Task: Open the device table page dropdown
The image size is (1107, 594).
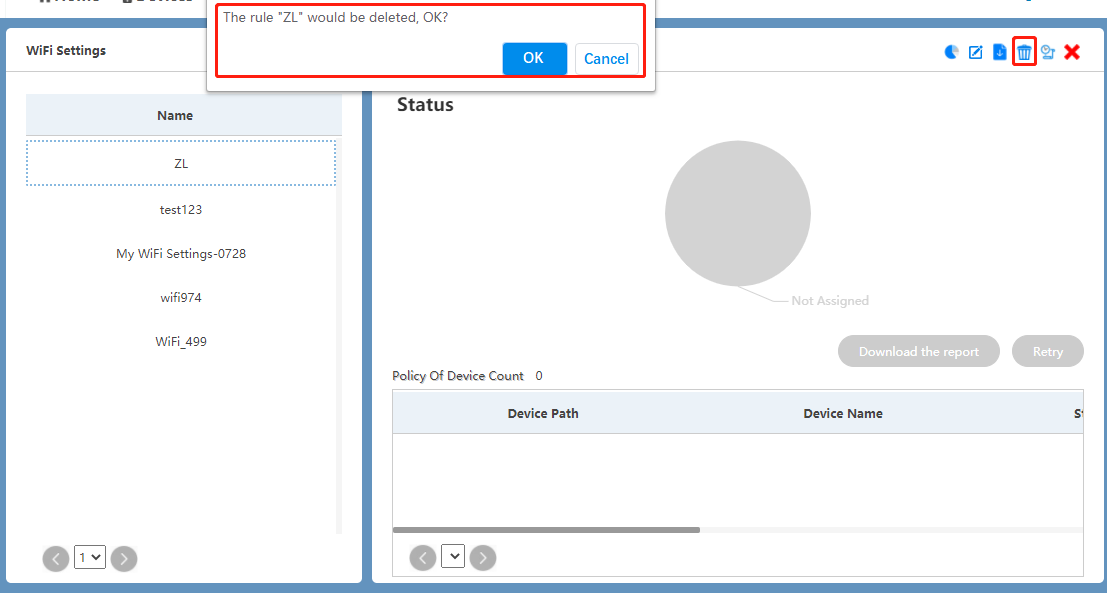Action: pos(453,557)
